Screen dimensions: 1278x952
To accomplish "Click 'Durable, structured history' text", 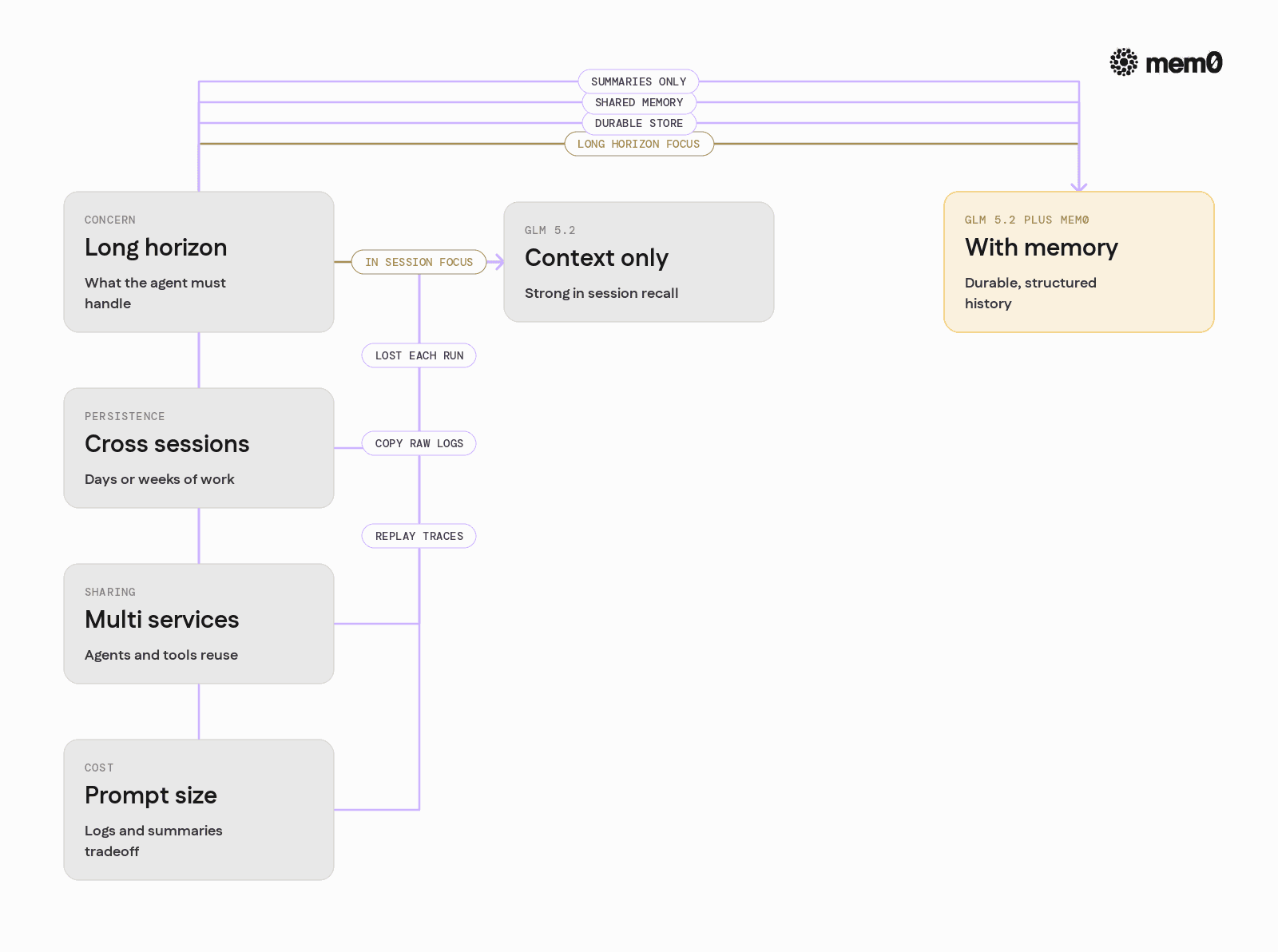I will tap(1030, 293).
